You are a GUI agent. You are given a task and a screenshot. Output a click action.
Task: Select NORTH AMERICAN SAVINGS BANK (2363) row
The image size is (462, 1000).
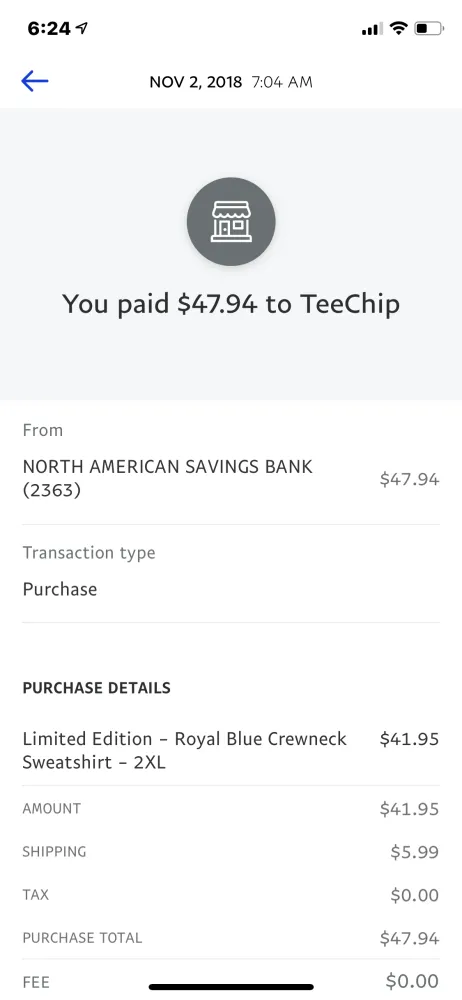click(x=231, y=479)
